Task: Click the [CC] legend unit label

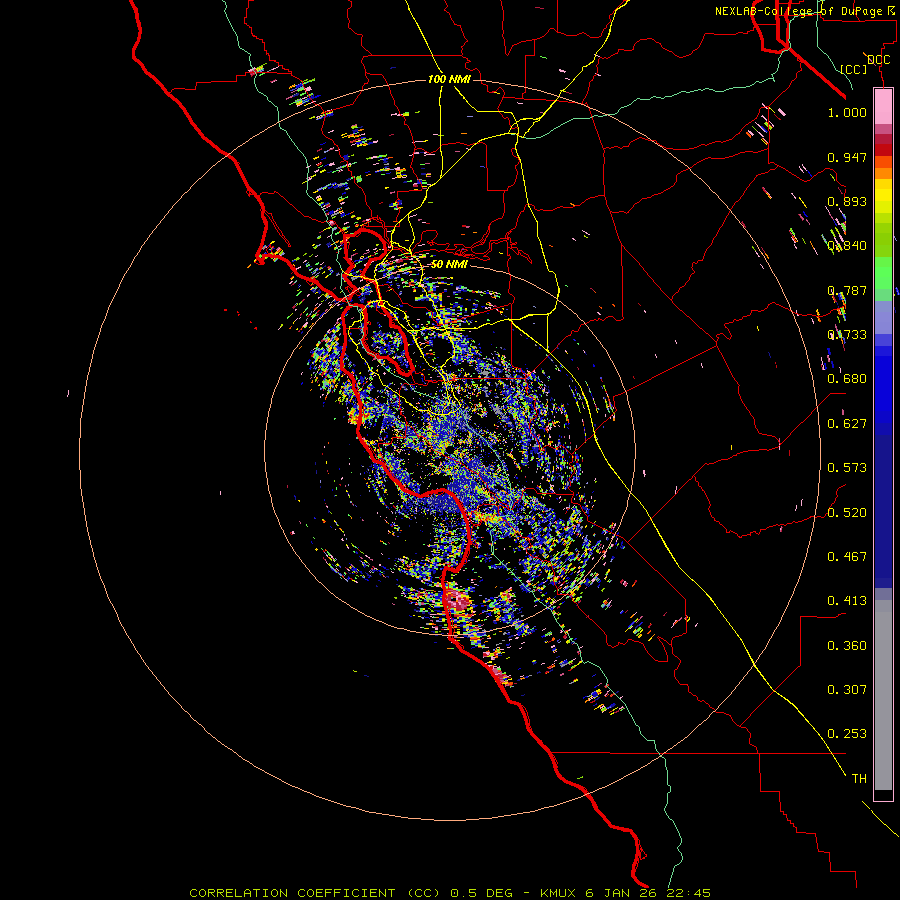Action: [854, 69]
